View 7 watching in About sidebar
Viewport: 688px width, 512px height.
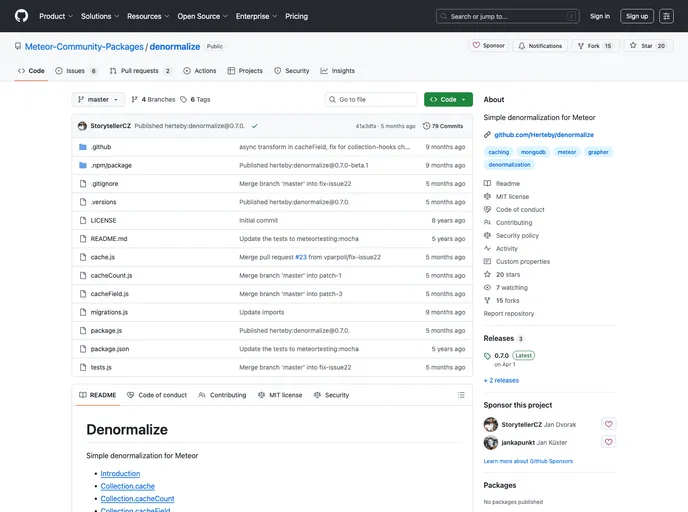point(512,288)
